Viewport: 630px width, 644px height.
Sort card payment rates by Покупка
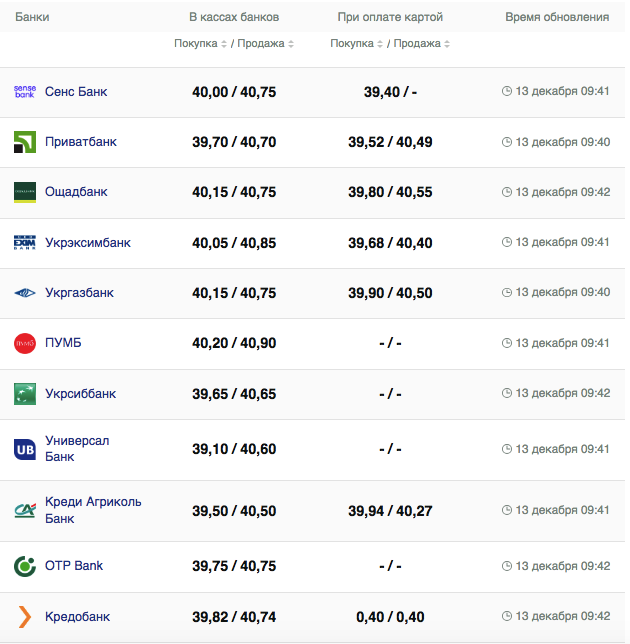tap(357, 44)
